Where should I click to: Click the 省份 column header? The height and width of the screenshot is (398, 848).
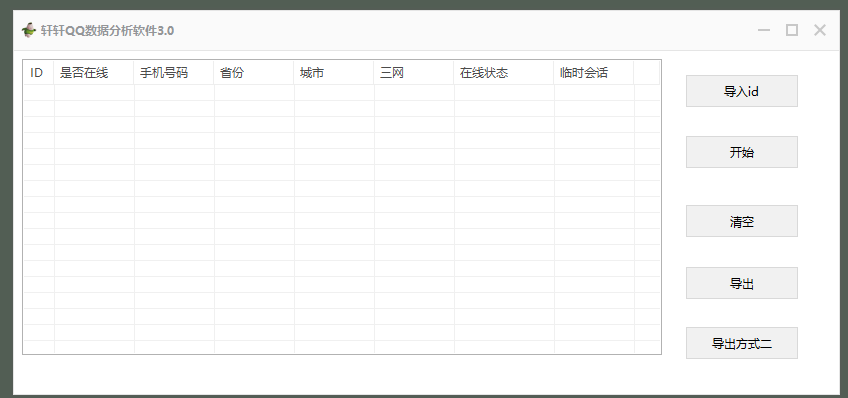pos(254,72)
